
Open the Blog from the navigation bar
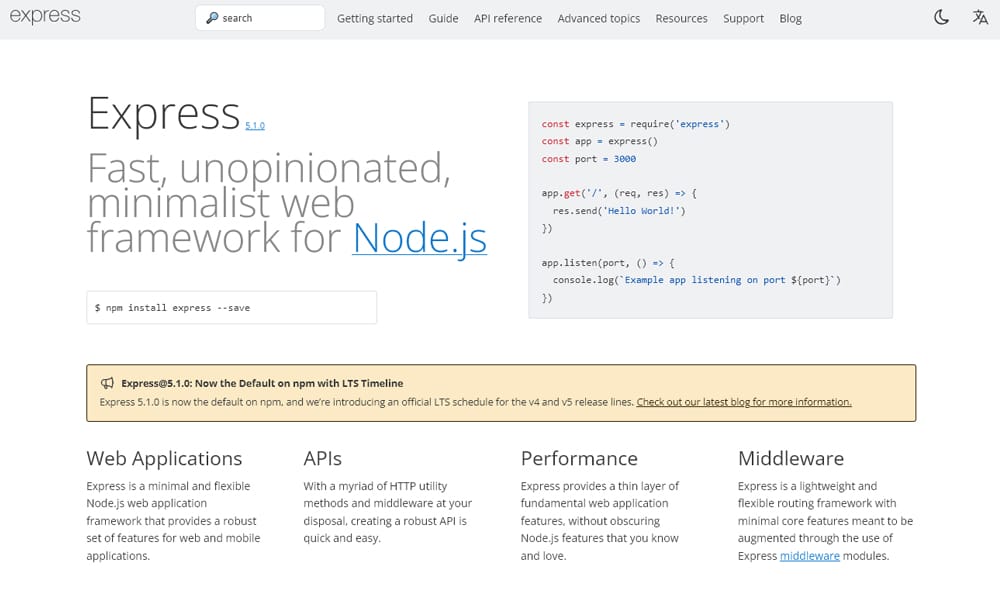pos(790,18)
